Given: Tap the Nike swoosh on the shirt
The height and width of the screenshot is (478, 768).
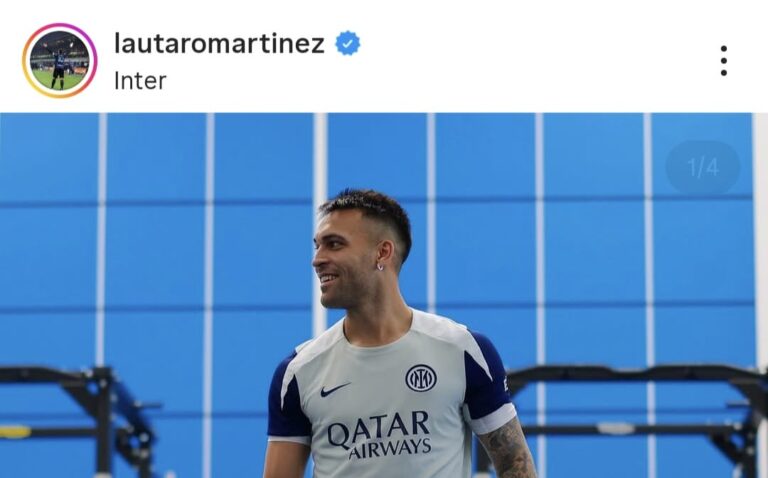Looking at the screenshot, I should pos(335,390).
